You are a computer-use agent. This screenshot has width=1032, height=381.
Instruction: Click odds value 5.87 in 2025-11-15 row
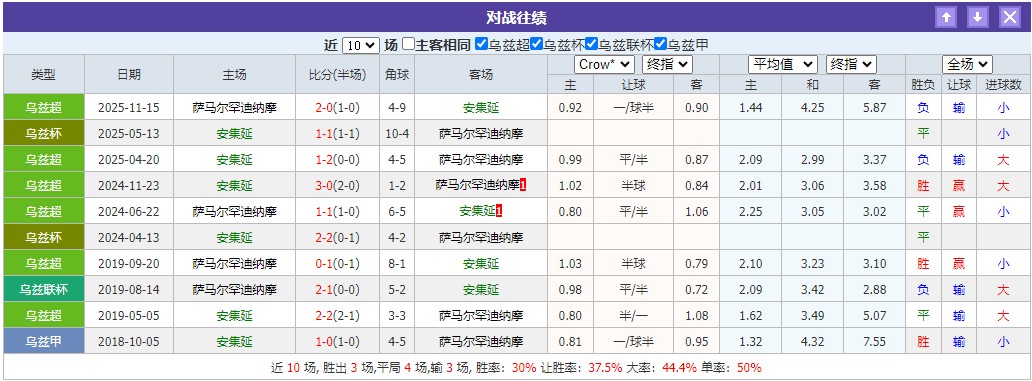874,107
